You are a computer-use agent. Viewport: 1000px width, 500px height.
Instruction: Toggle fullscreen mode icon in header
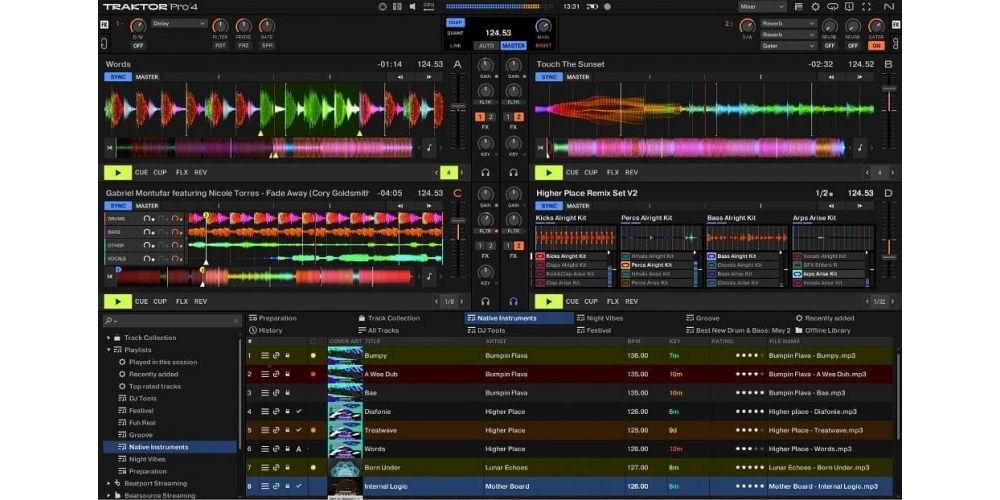click(866, 6)
